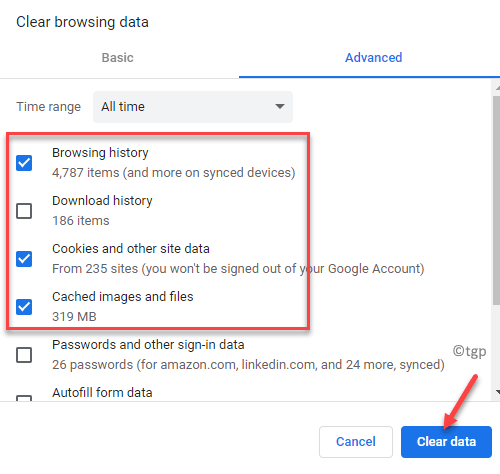Click the Cancel button
The image size is (500, 474).
coord(356,442)
